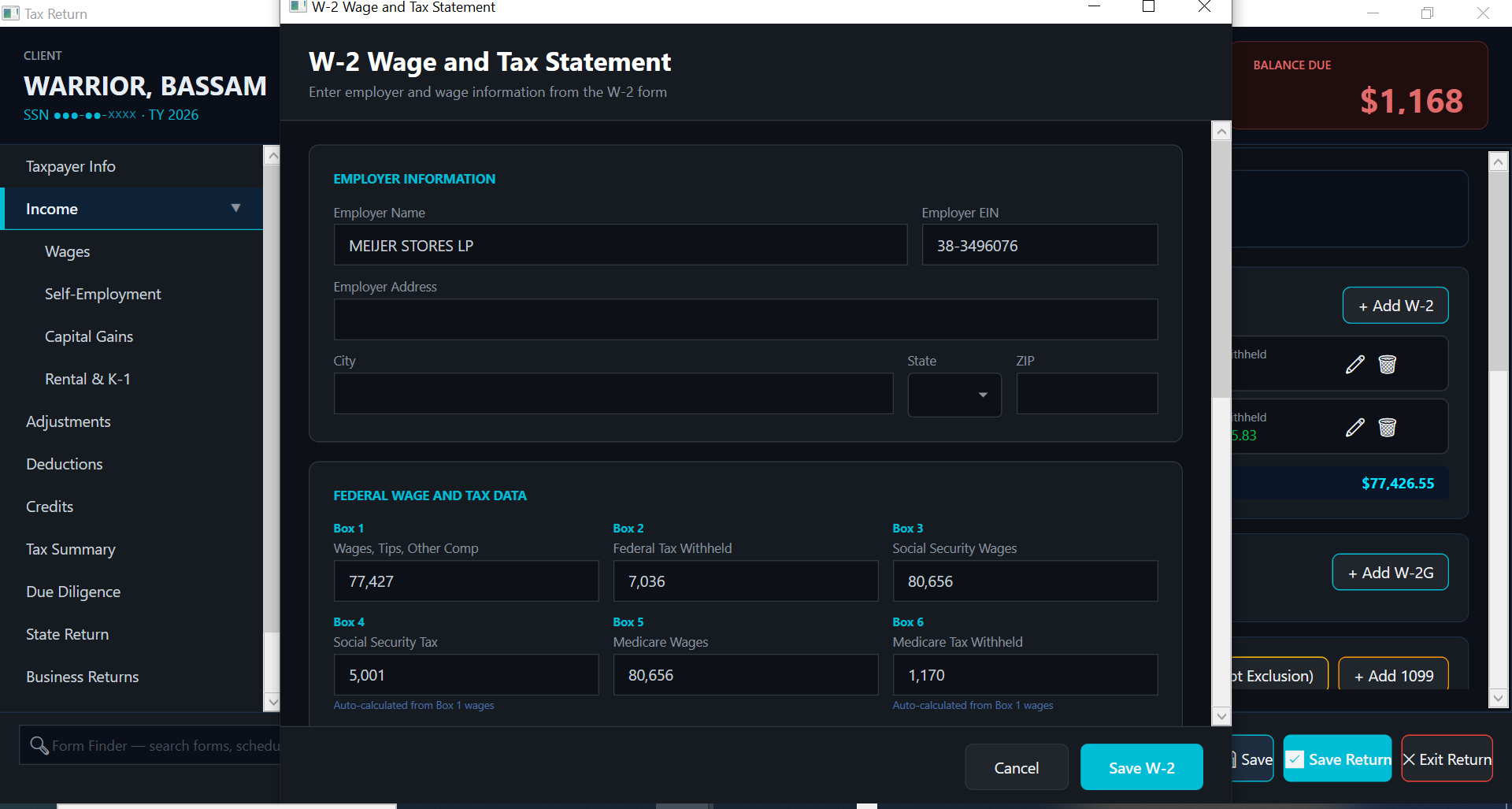Click the first trash delete icon in W-2 list
The width and height of the screenshot is (1512, 809).
click(x=1388, y=364)
